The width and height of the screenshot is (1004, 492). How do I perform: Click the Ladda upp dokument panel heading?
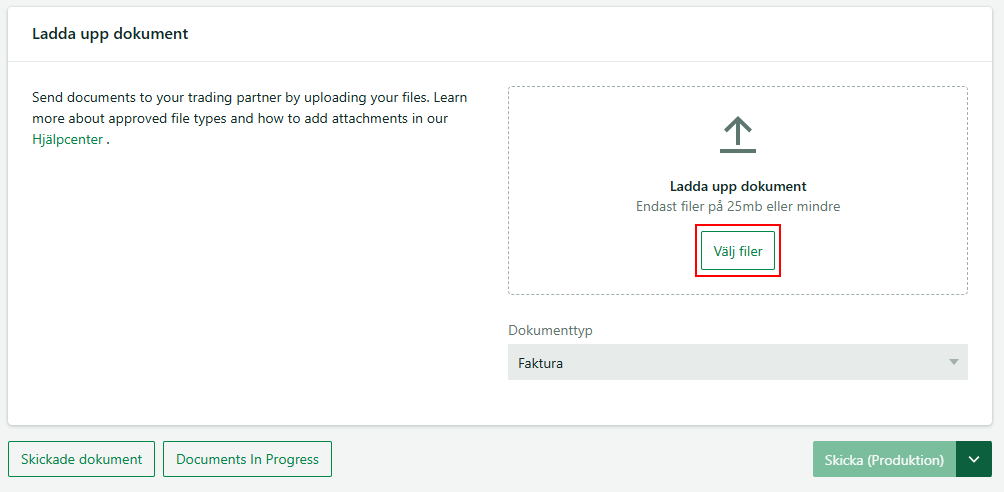coord(110,34)
